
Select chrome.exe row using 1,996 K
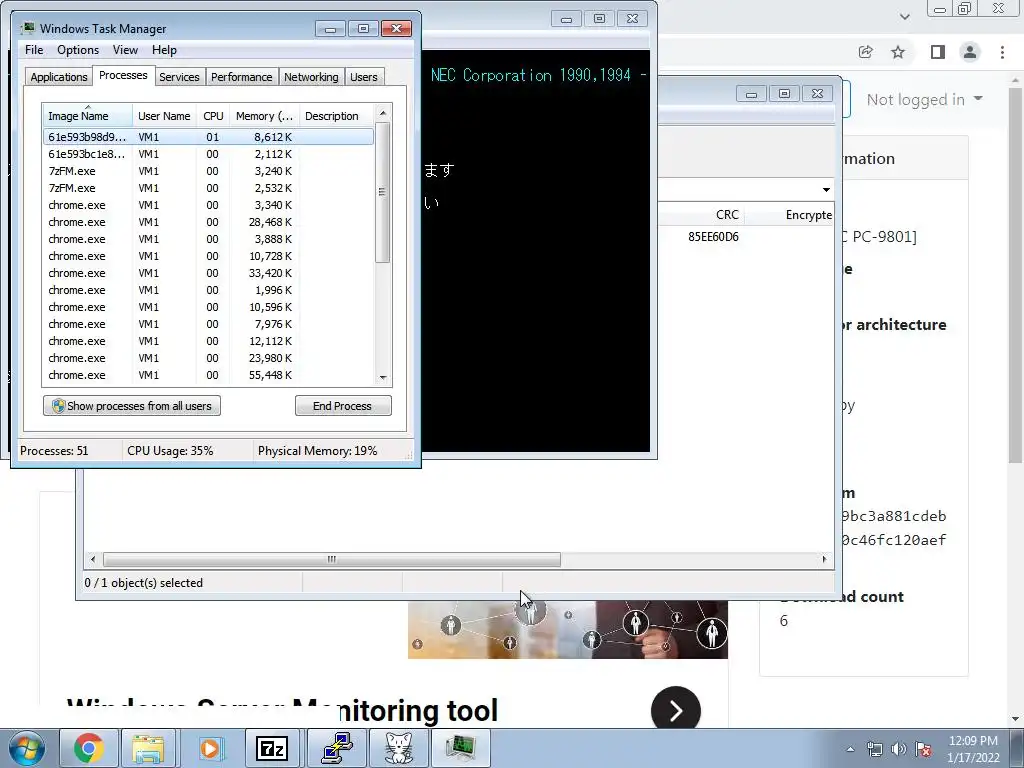[208, 290]
